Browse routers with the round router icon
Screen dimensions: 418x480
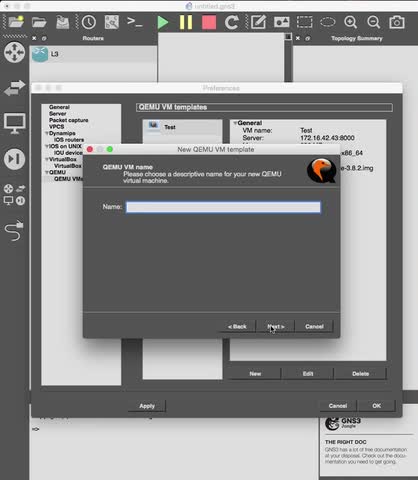tap(14, 52)
